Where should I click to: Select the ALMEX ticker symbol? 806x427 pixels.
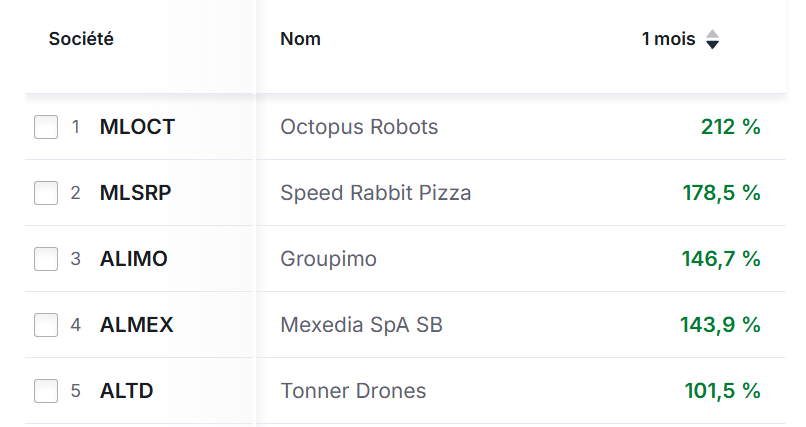[136, 325]
